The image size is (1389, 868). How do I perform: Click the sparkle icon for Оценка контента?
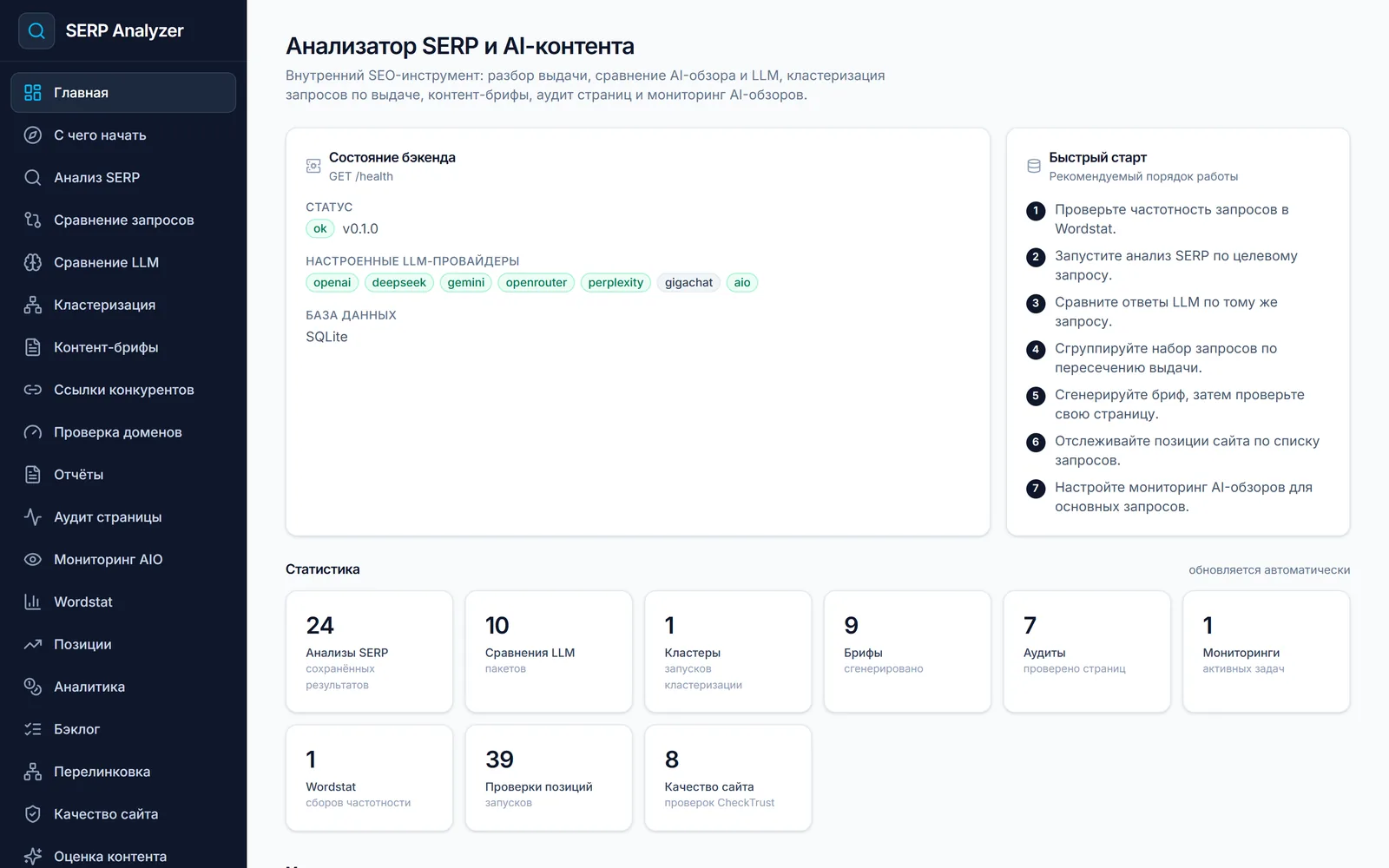[x=33, y=857]
